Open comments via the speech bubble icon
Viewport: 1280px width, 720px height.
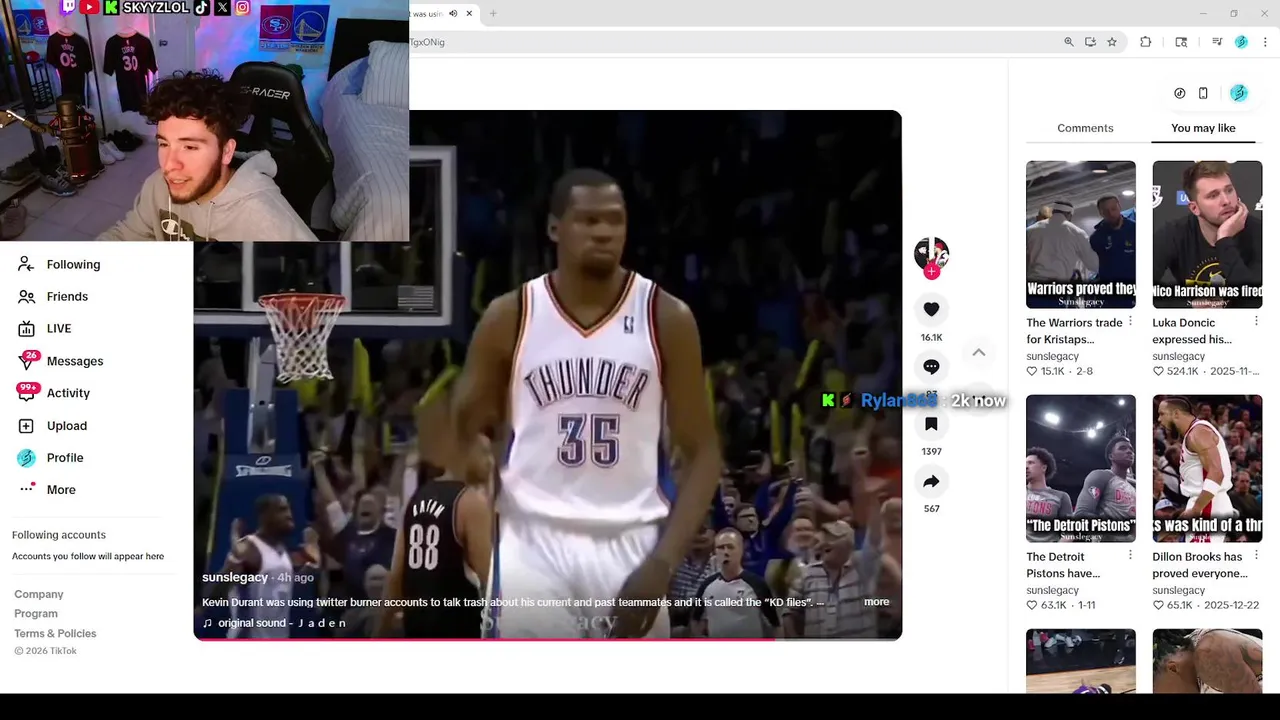[x=931, y=367]
